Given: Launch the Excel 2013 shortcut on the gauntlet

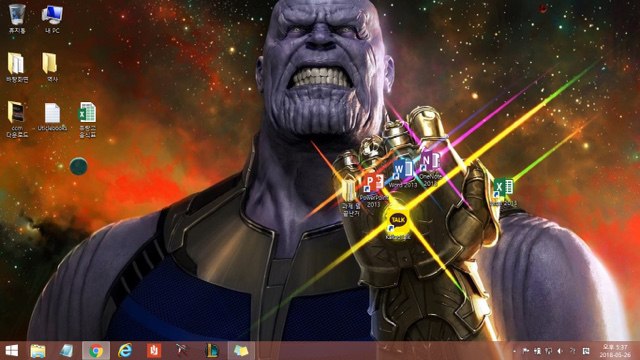Looking at the screenshot, I should (504, 191).
